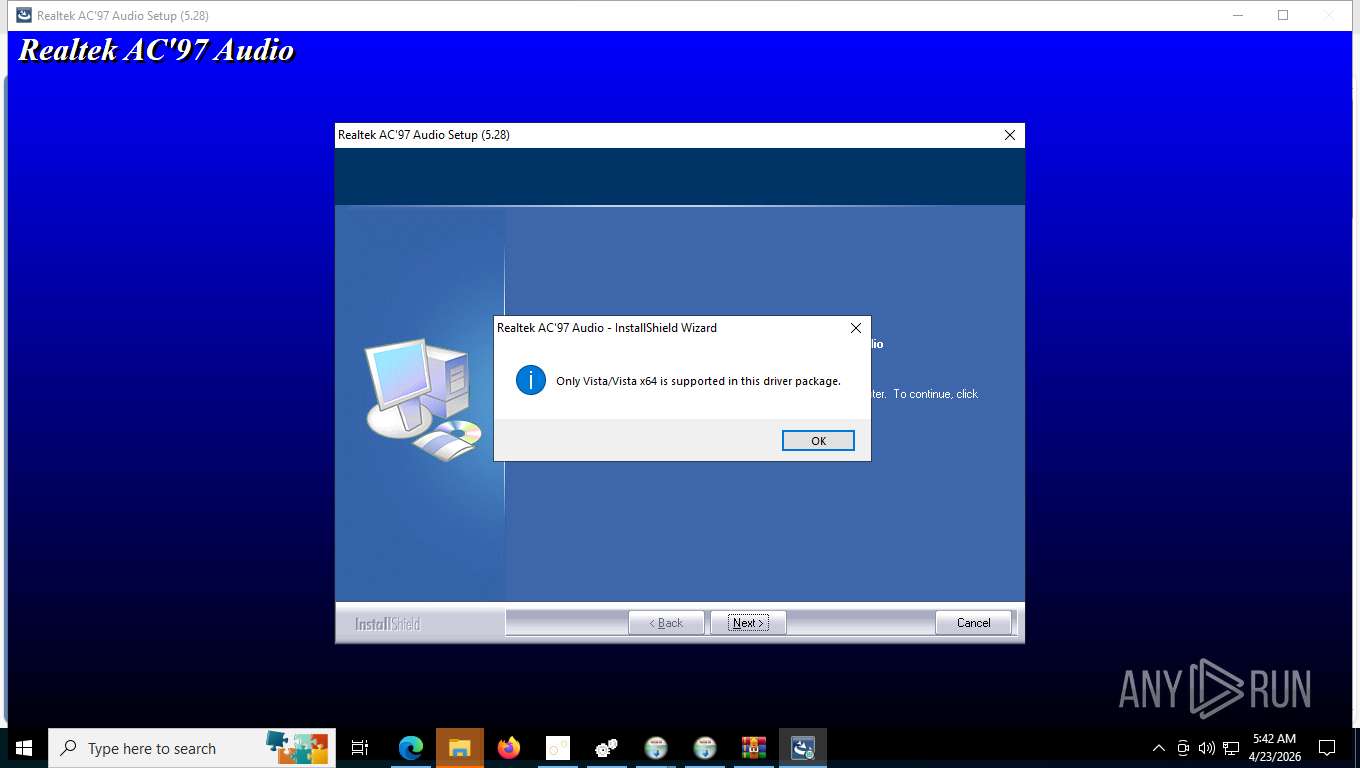Image resolution: width=1360 pixels, height=768 pixels.
Task: Click the search box puzzle highlight image
Action: tap(297, 747)
